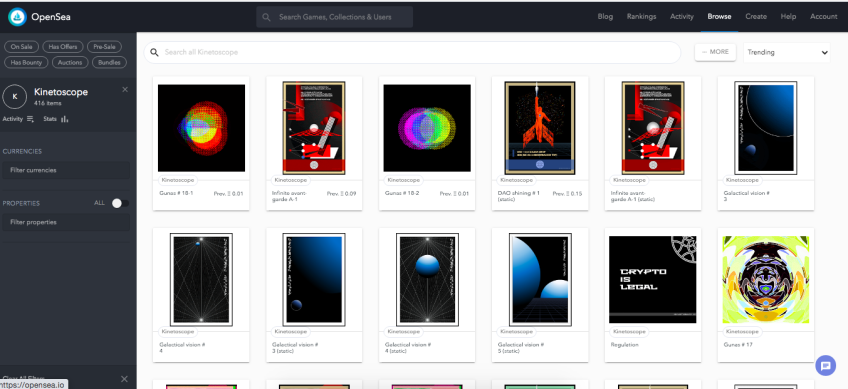Click the Regulation card title text

[625, 345]
